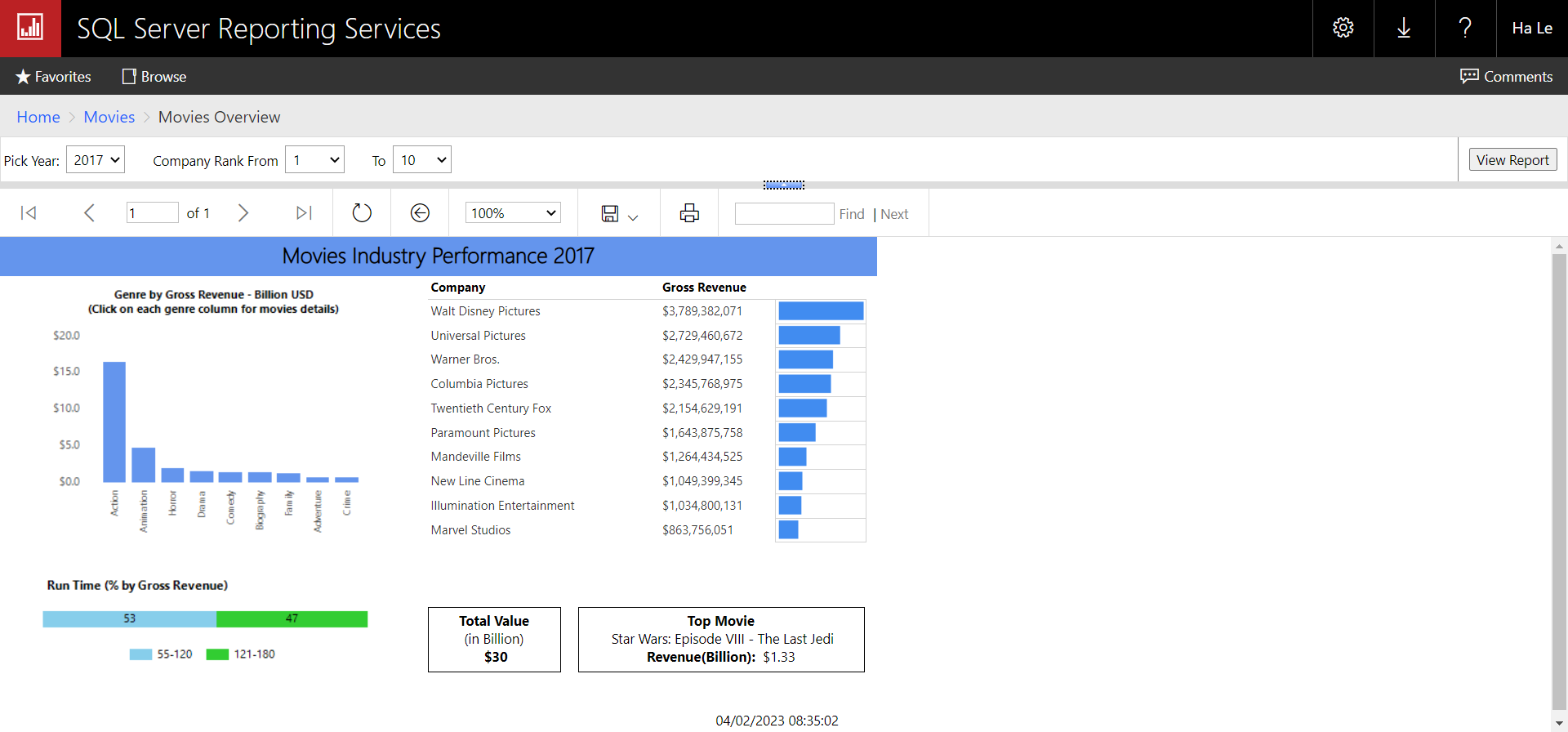Collapse the parameters area splitter handle
The width and height of the screenshot is (1568, 732).
point(784,185)
